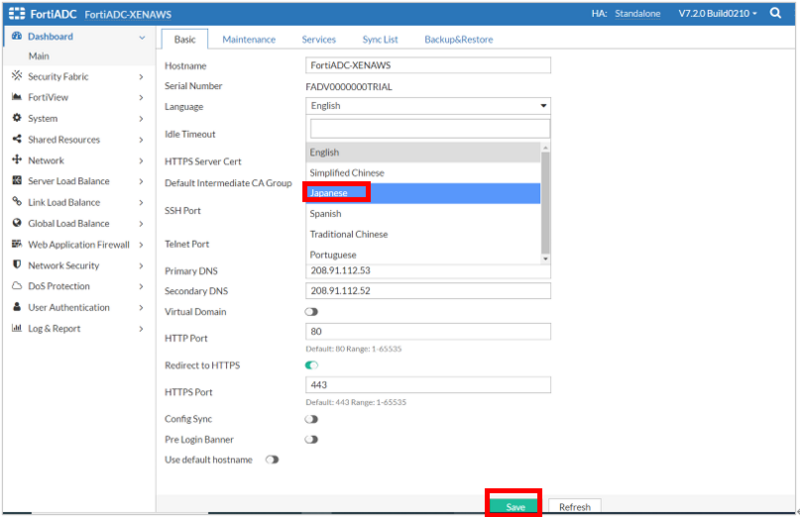Viewport: 800px width, 517px height.
Task: Click the Save button
Action: pyautogui.click(x=514, y=506)
